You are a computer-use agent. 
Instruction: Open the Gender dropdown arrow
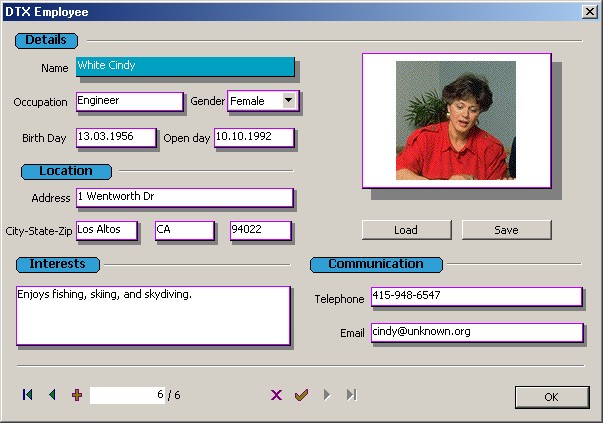point(288,100)
